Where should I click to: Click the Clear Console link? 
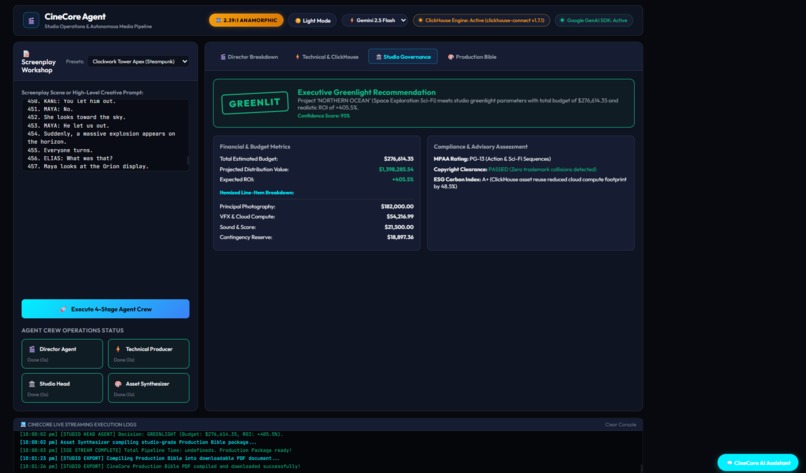620,425
